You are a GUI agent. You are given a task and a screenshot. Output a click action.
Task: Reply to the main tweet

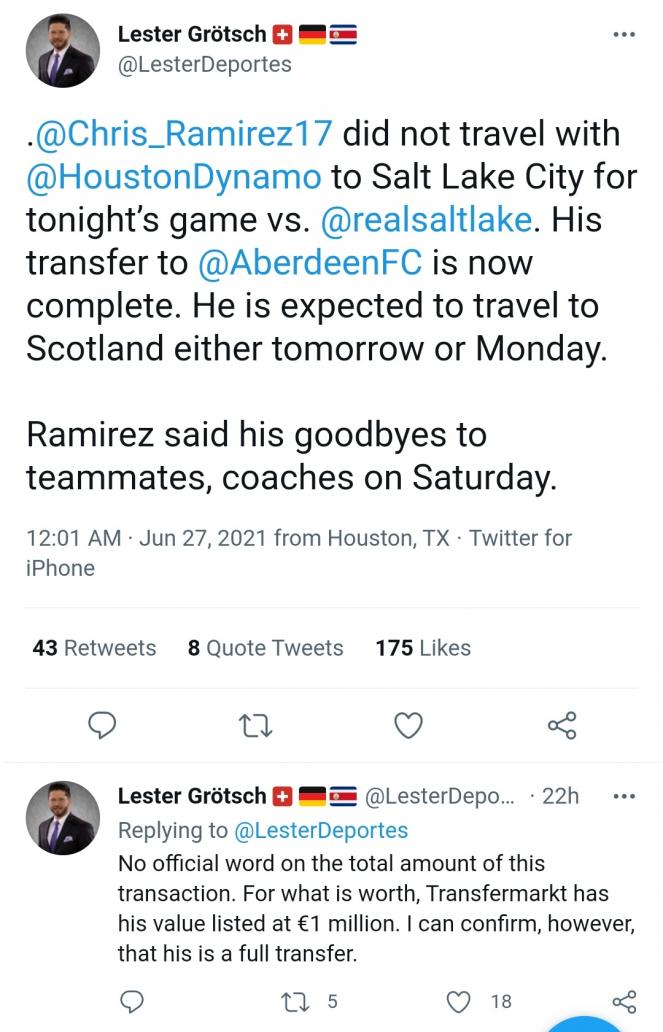tap(103, 724)
